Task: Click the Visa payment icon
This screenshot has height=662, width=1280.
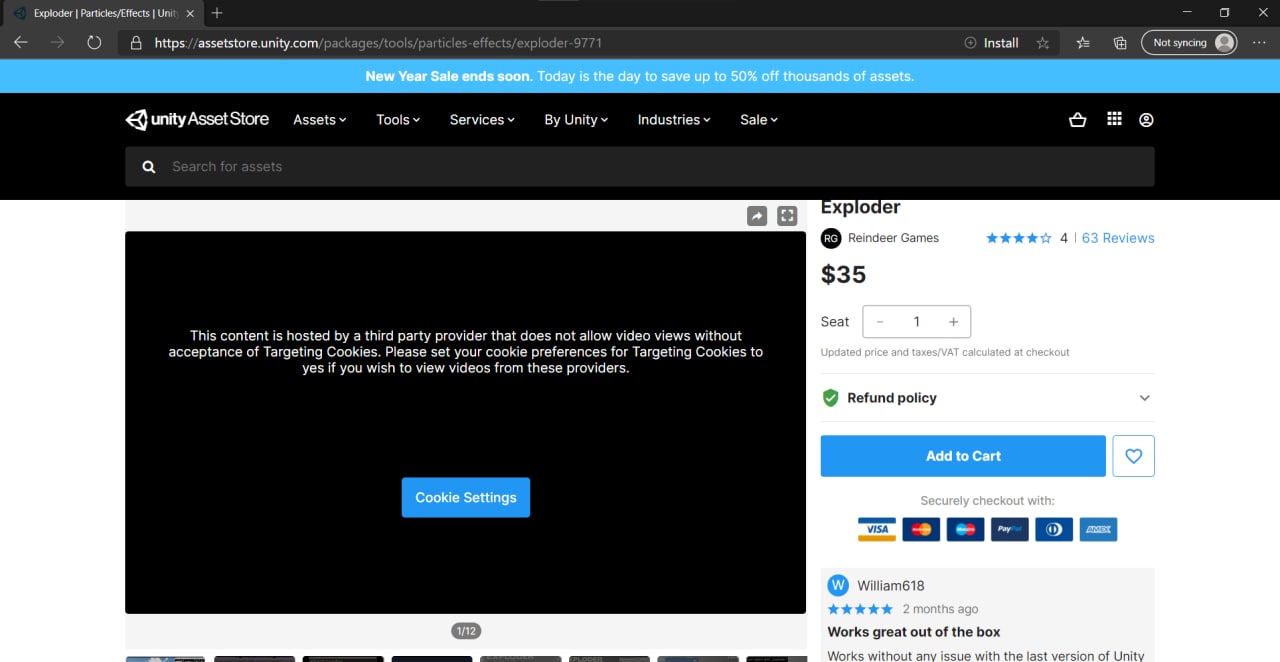Action: coord(877,529)
